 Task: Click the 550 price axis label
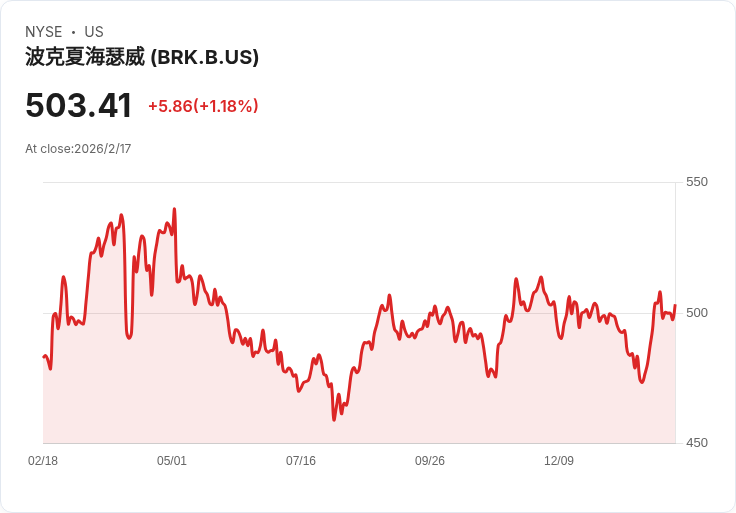click(x=697, y=182)
